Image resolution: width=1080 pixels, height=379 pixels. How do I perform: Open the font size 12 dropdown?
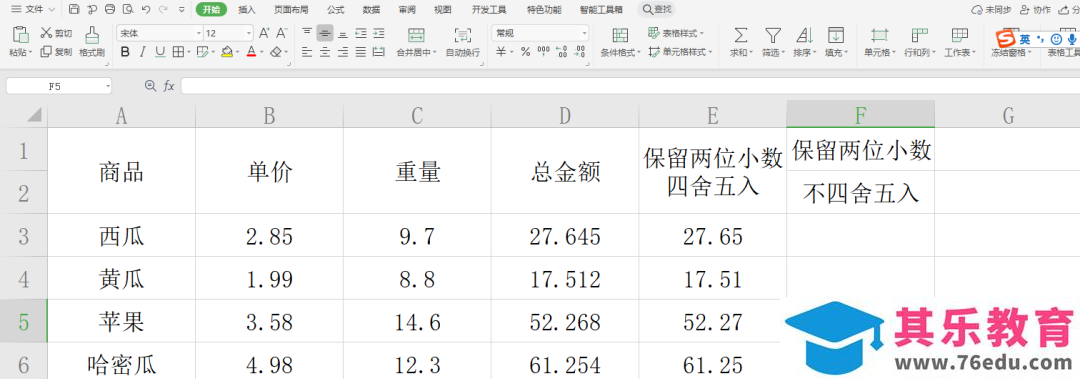point(249,33)
